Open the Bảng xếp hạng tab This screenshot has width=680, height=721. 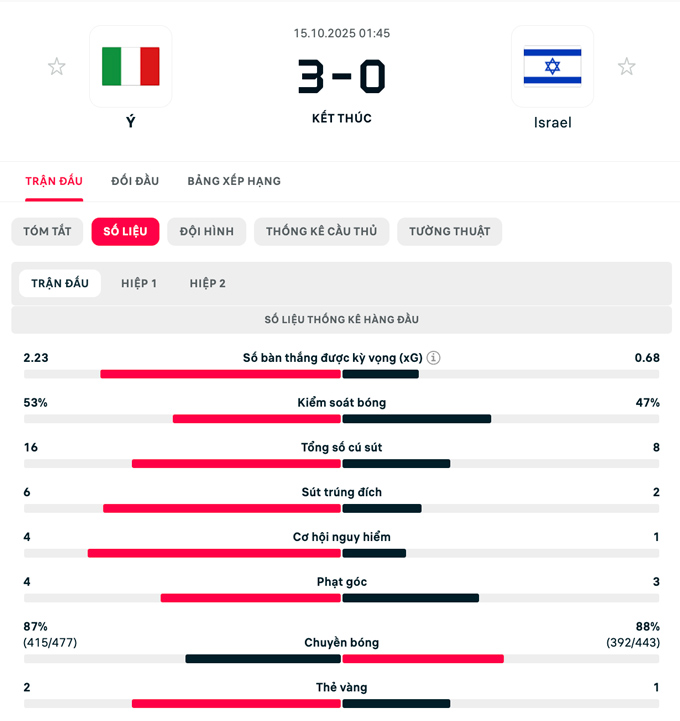point(234,181)
